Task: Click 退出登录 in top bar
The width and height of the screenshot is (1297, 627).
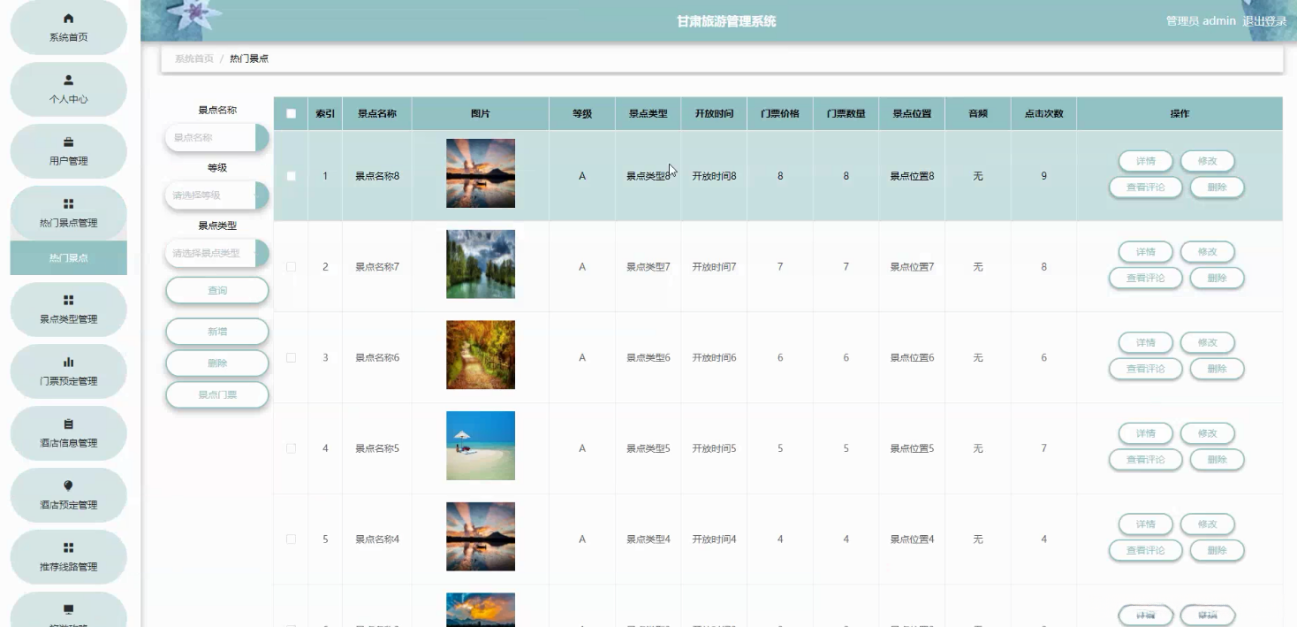Action: pyautogui.click(x=1264, y=21)
